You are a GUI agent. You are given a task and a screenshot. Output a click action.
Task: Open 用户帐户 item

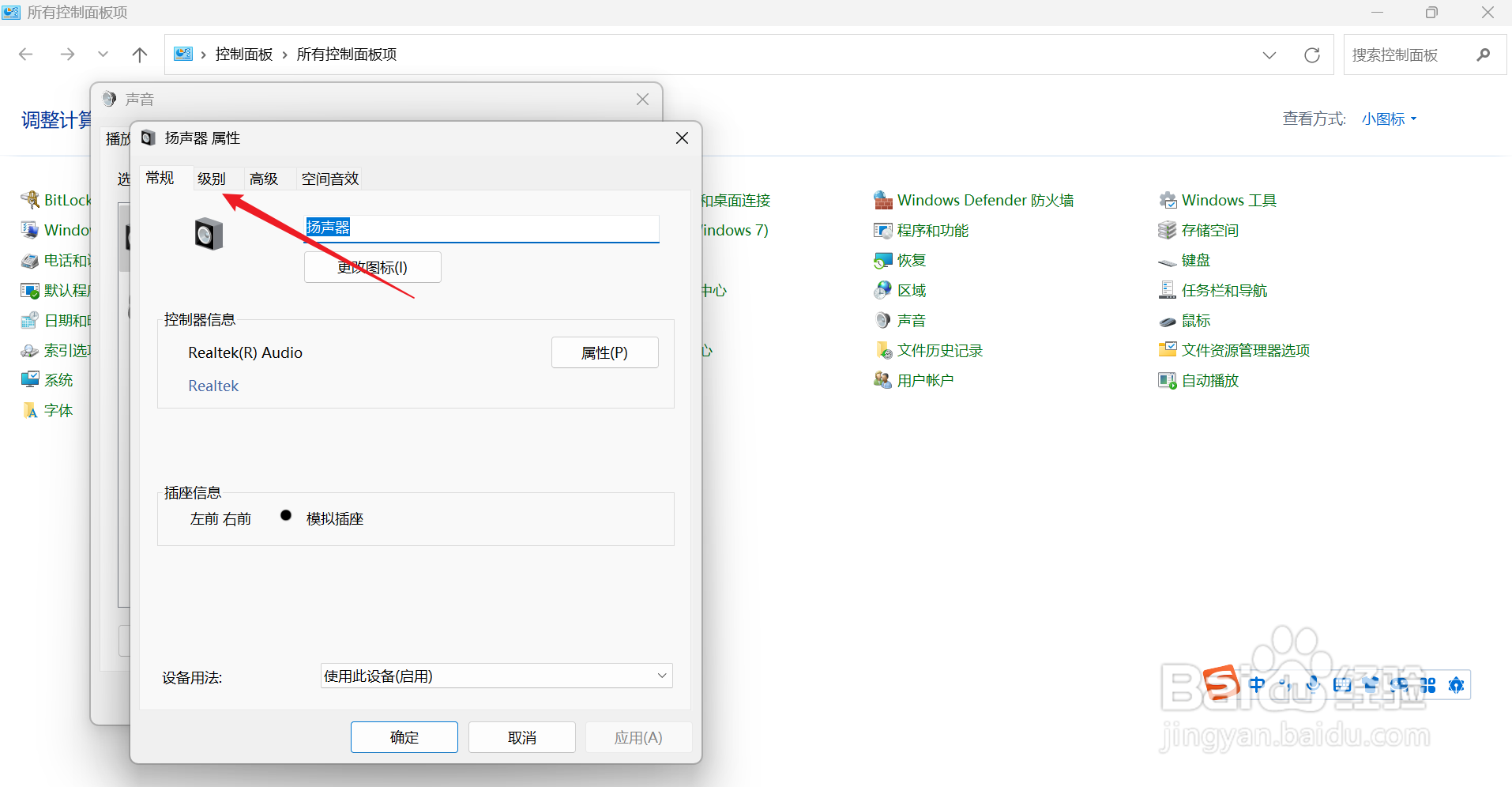[x=914, y=381]
